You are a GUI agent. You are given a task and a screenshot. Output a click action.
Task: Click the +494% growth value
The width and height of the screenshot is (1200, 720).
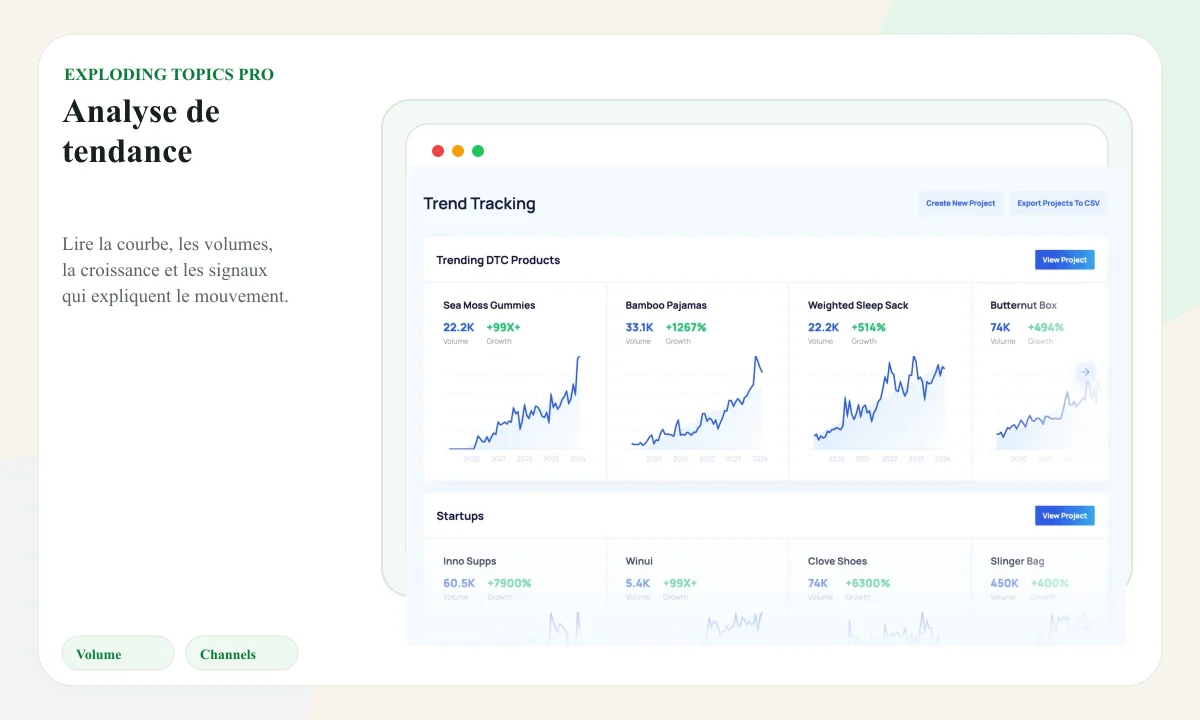click(1045, 327)
